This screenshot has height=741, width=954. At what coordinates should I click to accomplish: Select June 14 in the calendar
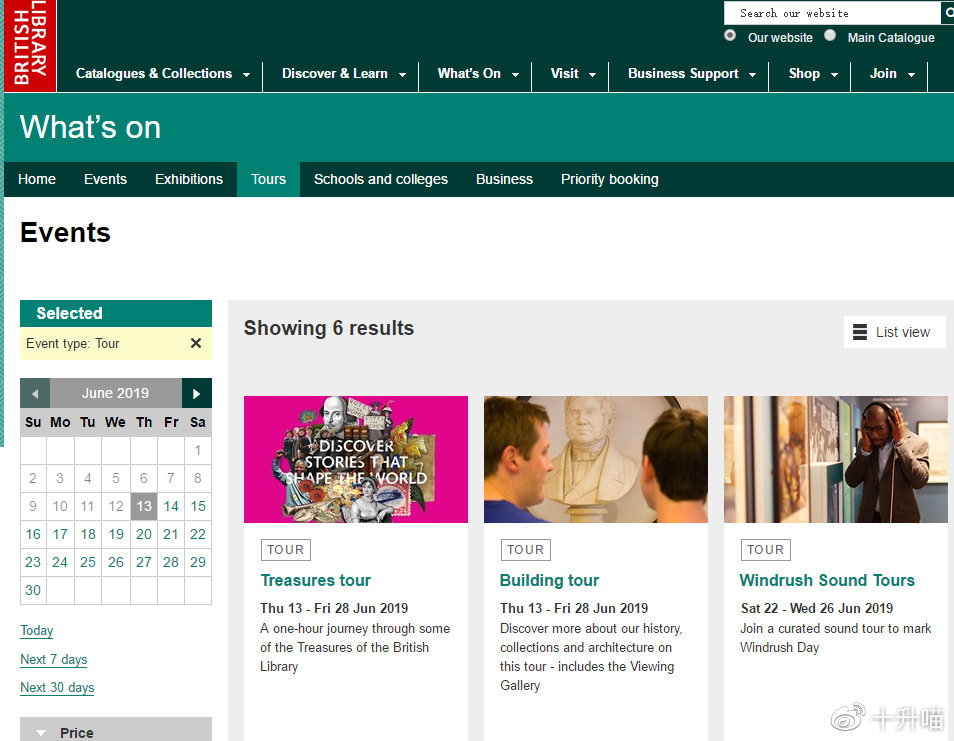pyautogui.click(x=171, y=506)
